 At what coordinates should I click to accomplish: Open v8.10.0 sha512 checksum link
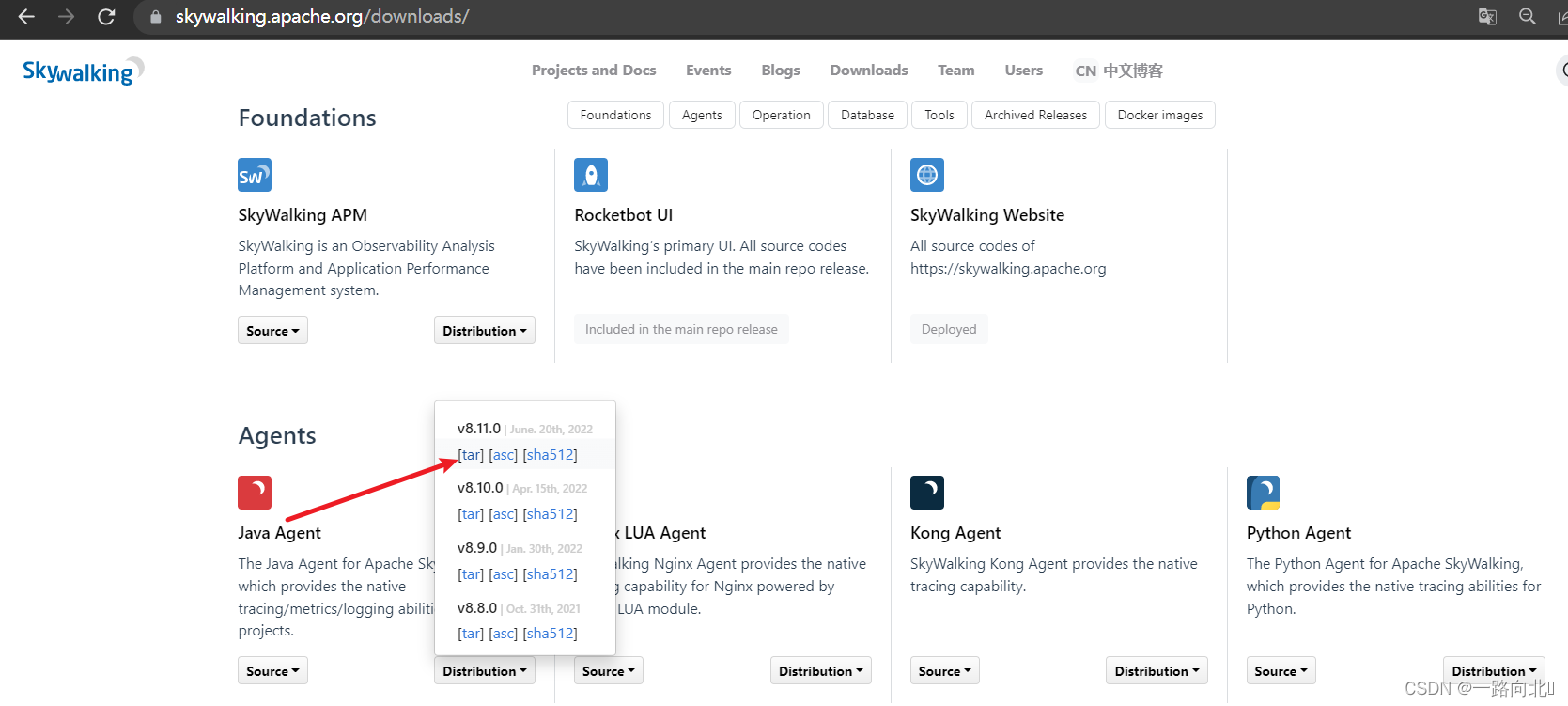click(551, 513)
